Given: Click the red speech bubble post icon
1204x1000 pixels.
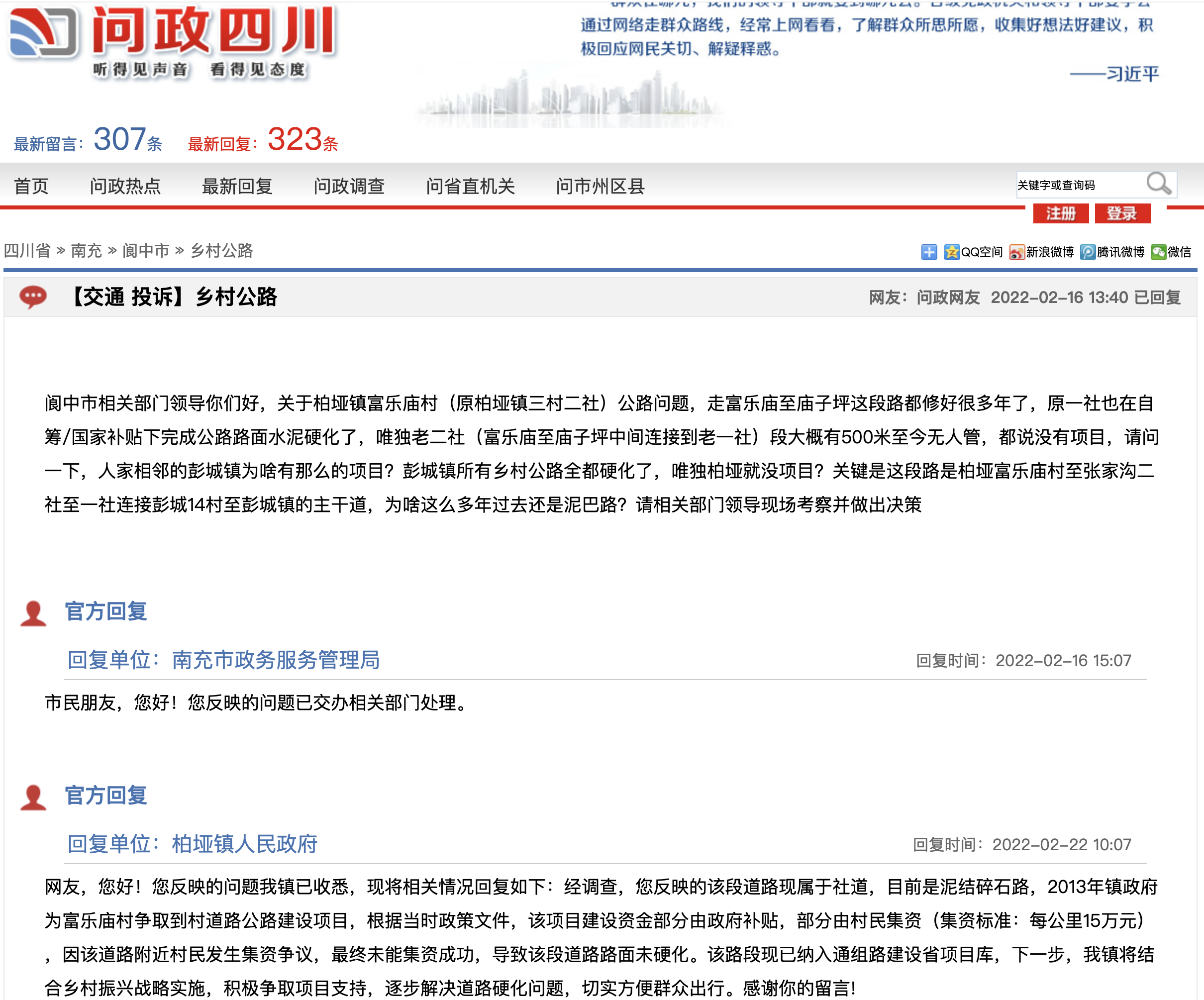Looking at the screenshot, I should tap(33, 297).
